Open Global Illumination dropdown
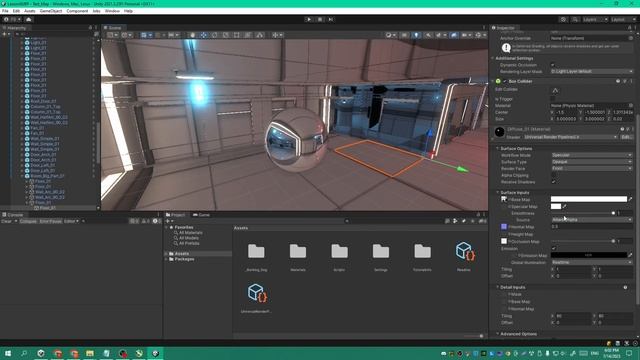The image size is (640, 360). click(x=591, y=262)
